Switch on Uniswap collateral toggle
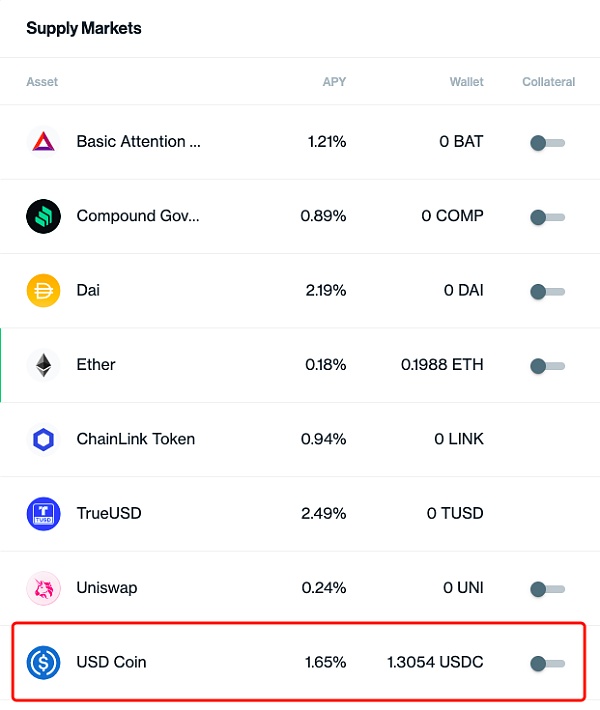Image resolution: width=600 pixels, height=710 pixels. click(547, 589)
